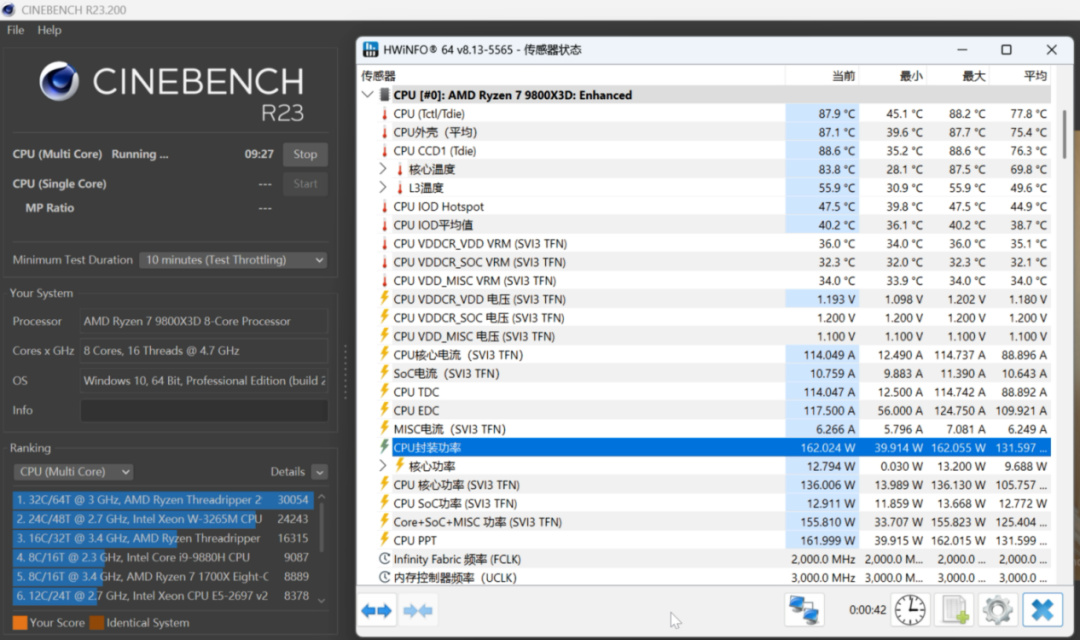The height and width of the screenshot is (640, 1080).
Task: Open HWiNFO sensor settings gear icon
Action: 997,610
